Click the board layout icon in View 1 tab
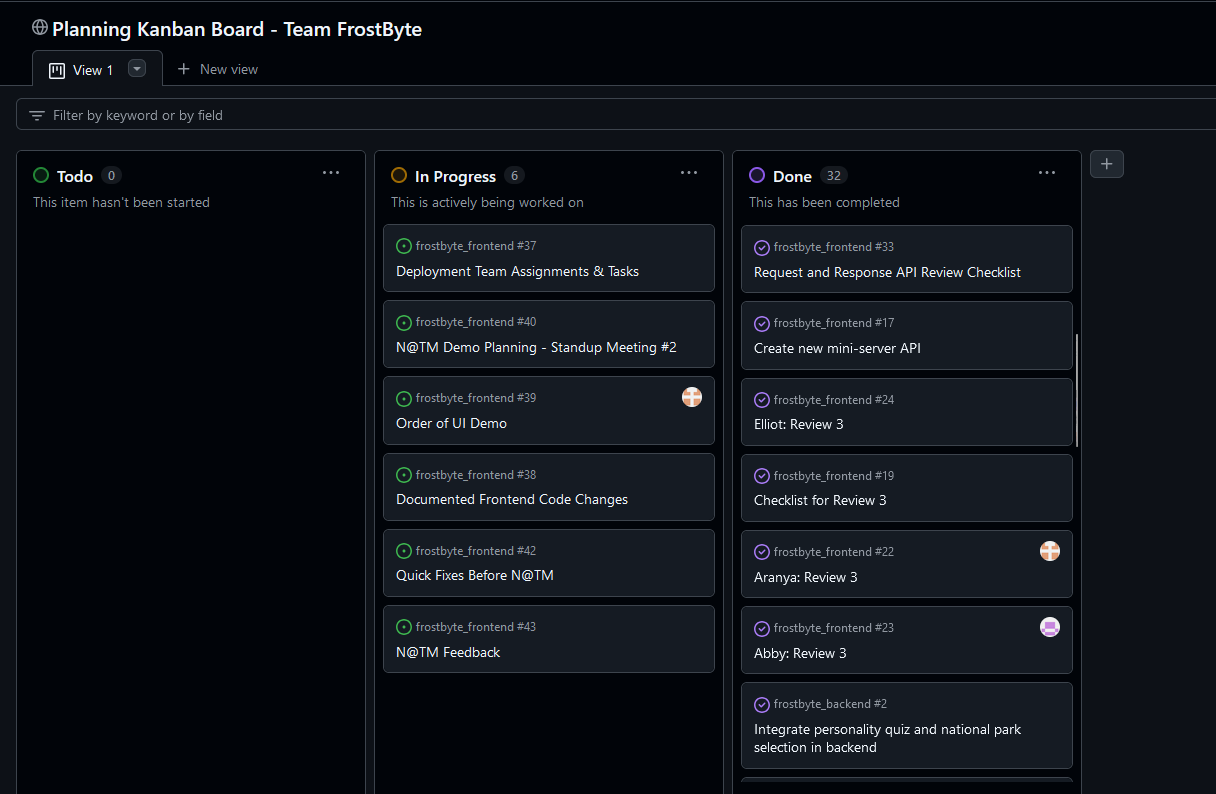The image size is (1216, 794). point(57,70)
